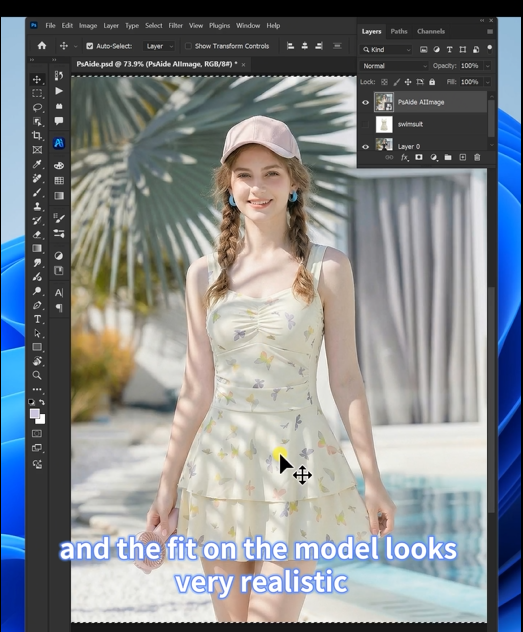Click the foreground color swatch
Image resolution: width=523 pixels, height=632 pixels.
click(35, 414)
